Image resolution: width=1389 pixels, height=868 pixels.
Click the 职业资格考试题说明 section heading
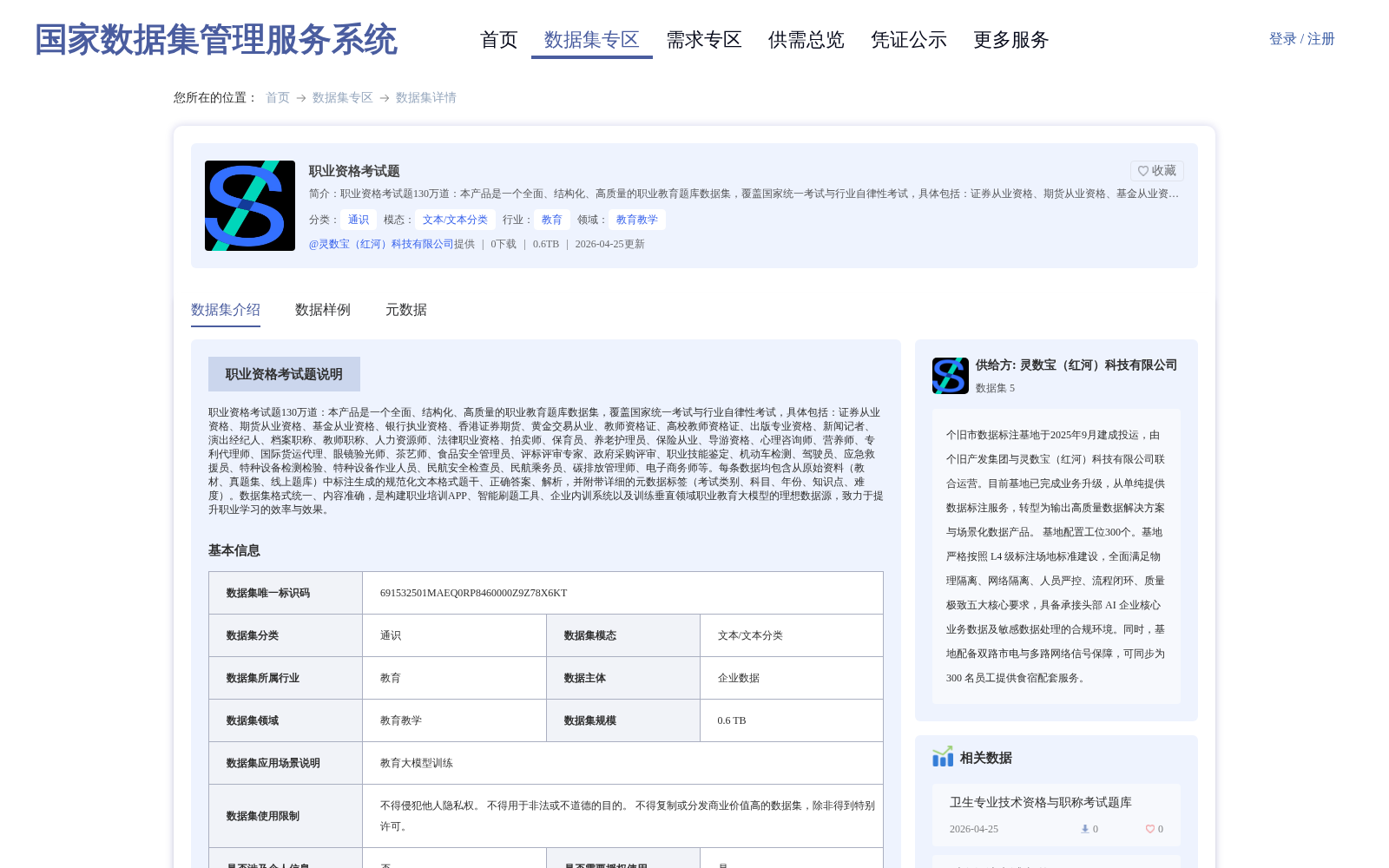(x=284, y=374)
